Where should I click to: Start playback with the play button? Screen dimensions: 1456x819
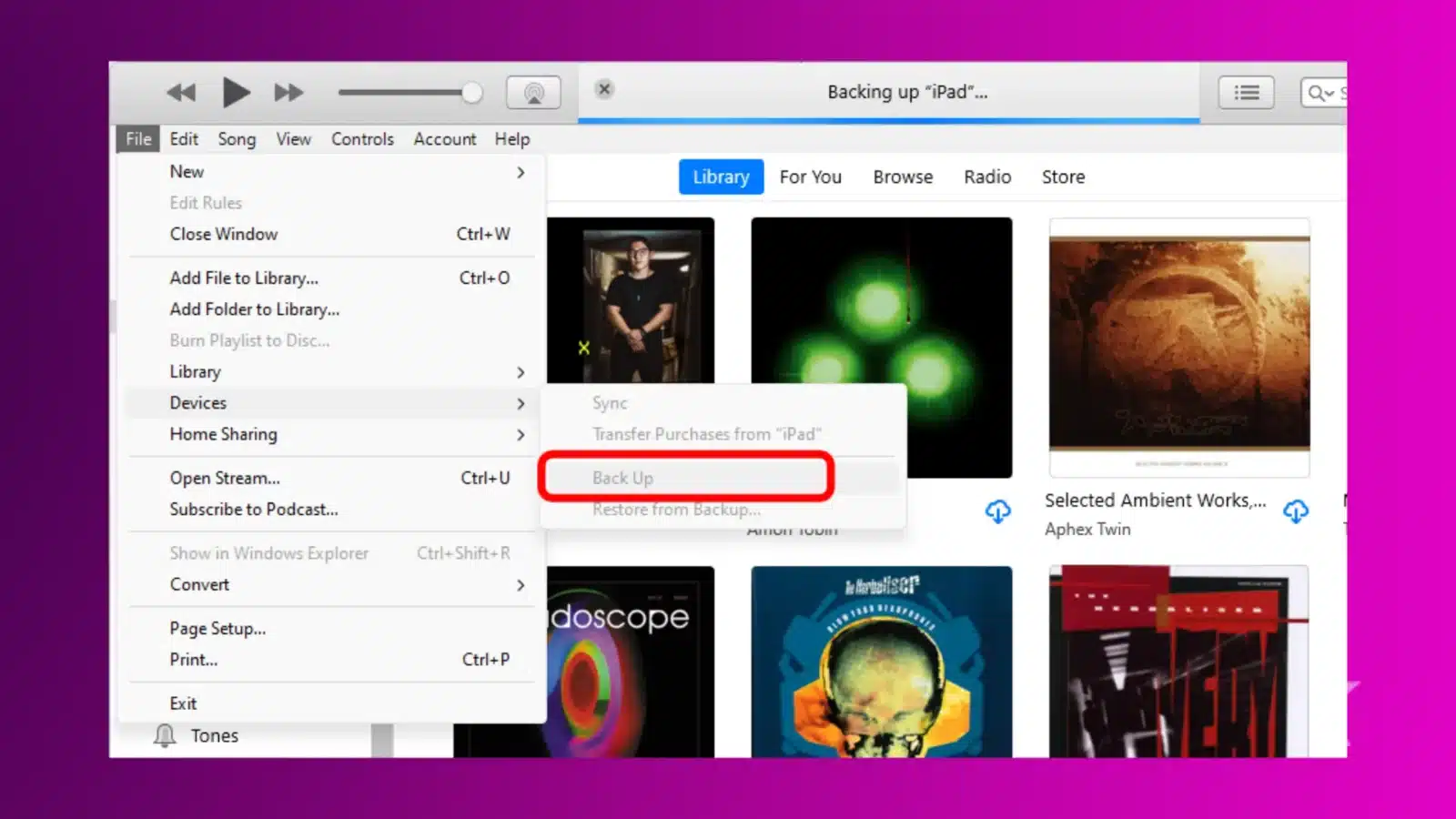pyautogui.click(x=236, y=92)
